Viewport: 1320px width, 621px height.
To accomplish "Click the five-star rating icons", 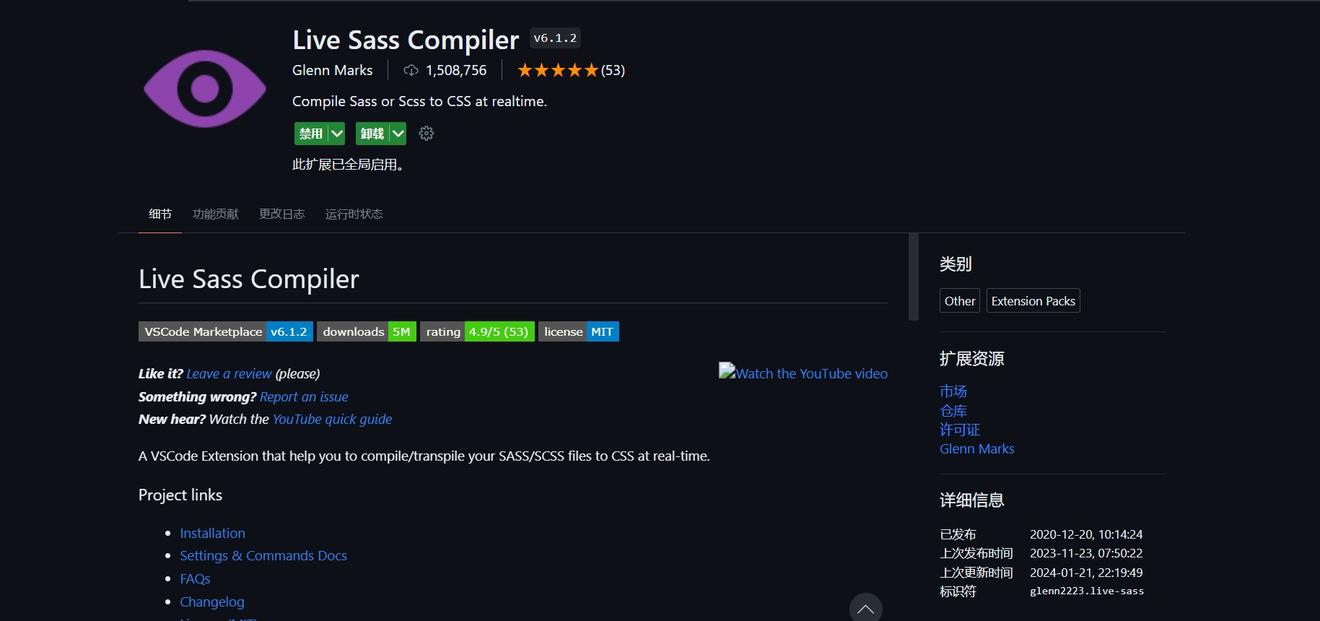I will tap(557, 70).
